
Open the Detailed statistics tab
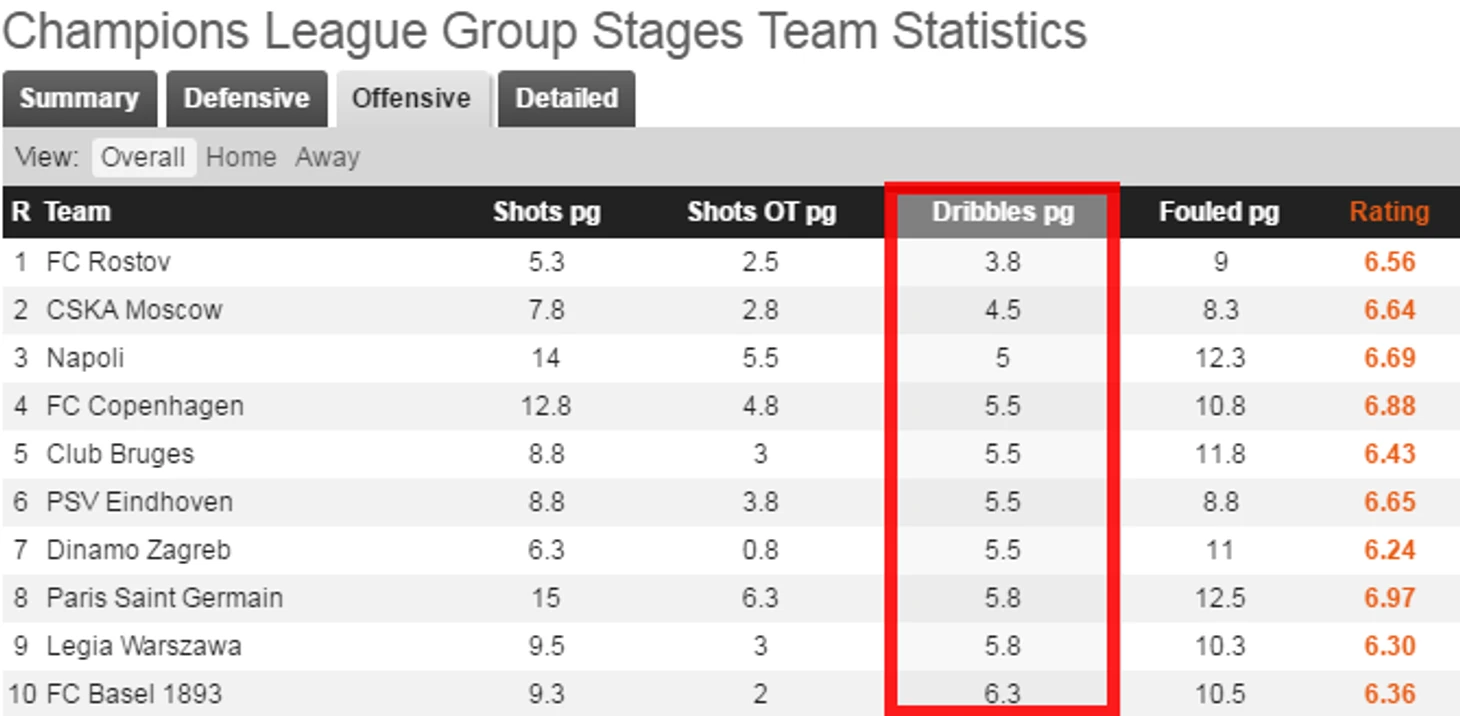tap(566, 99)
